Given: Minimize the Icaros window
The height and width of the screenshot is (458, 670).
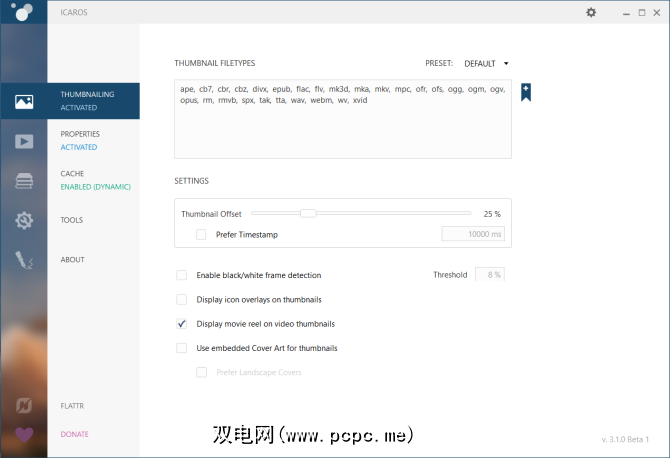Looking at the screenshot, I should pos(626,13).
